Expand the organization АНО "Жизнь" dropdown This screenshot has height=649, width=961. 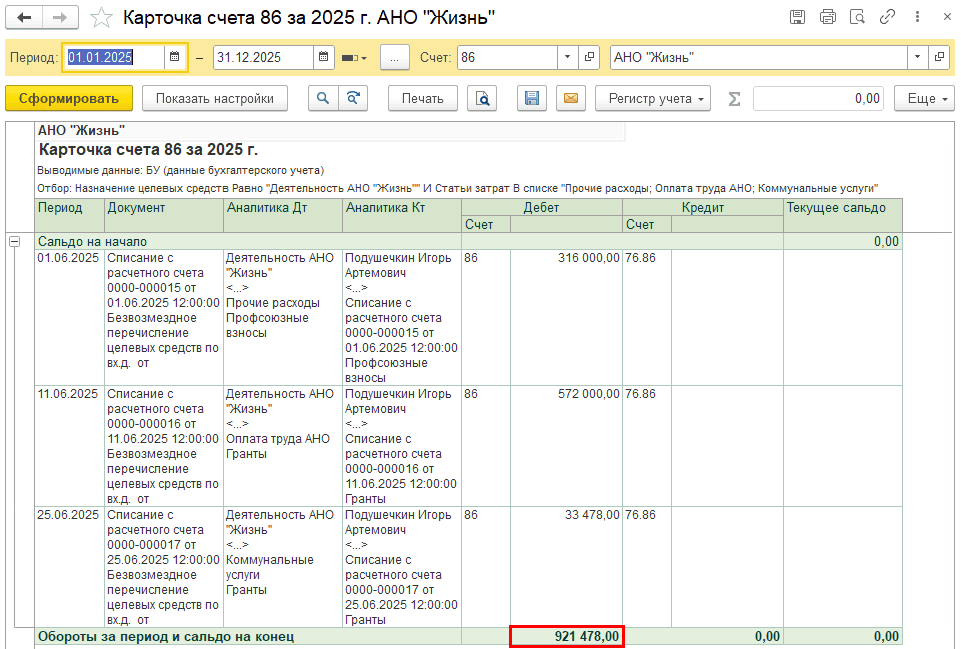pyautogui.click(x=917, y=58)
